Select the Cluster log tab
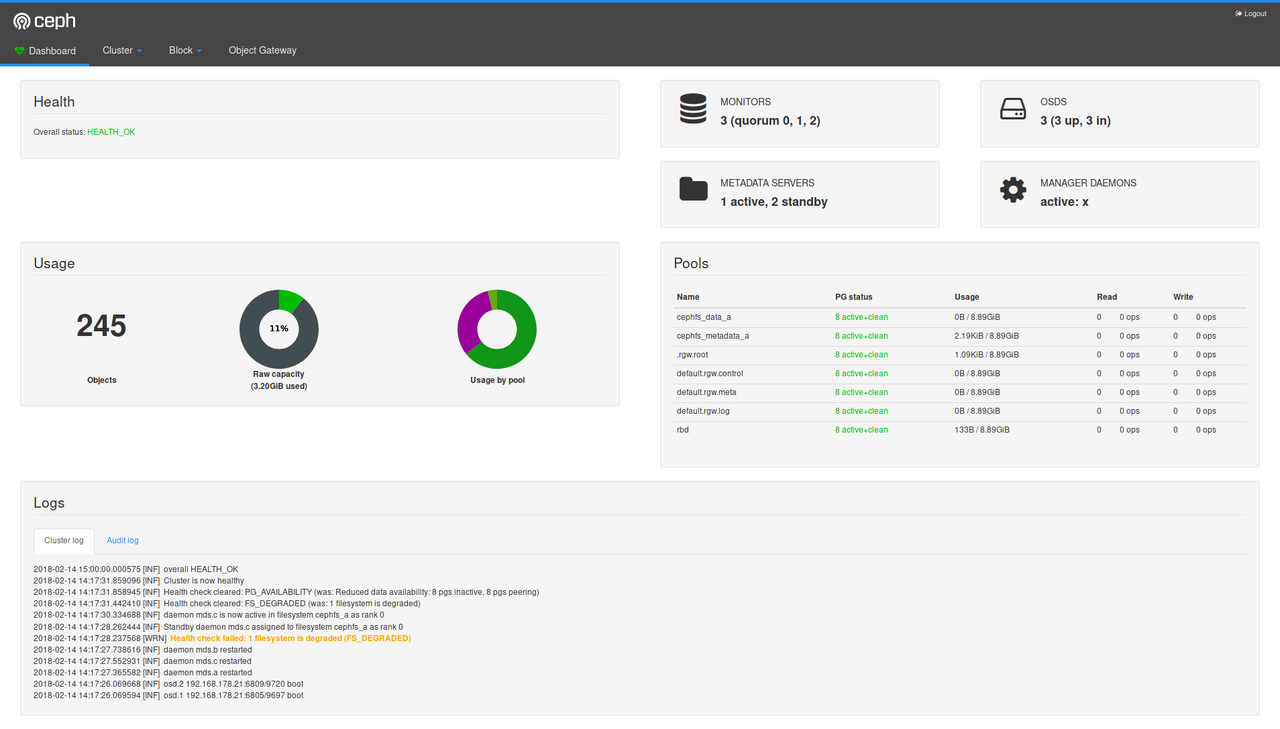This screenshot has width=1280, height=729. [x=64, y=540]
